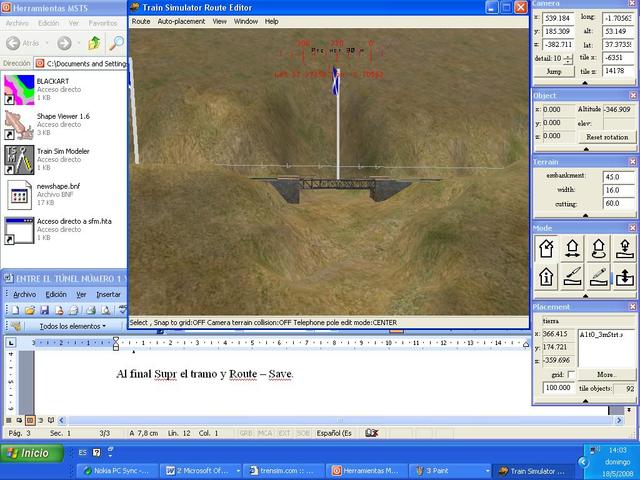The width and height of the screenshot is (640, 480).
Task: Choose the move object mode icon
Action: coord(573,248)
